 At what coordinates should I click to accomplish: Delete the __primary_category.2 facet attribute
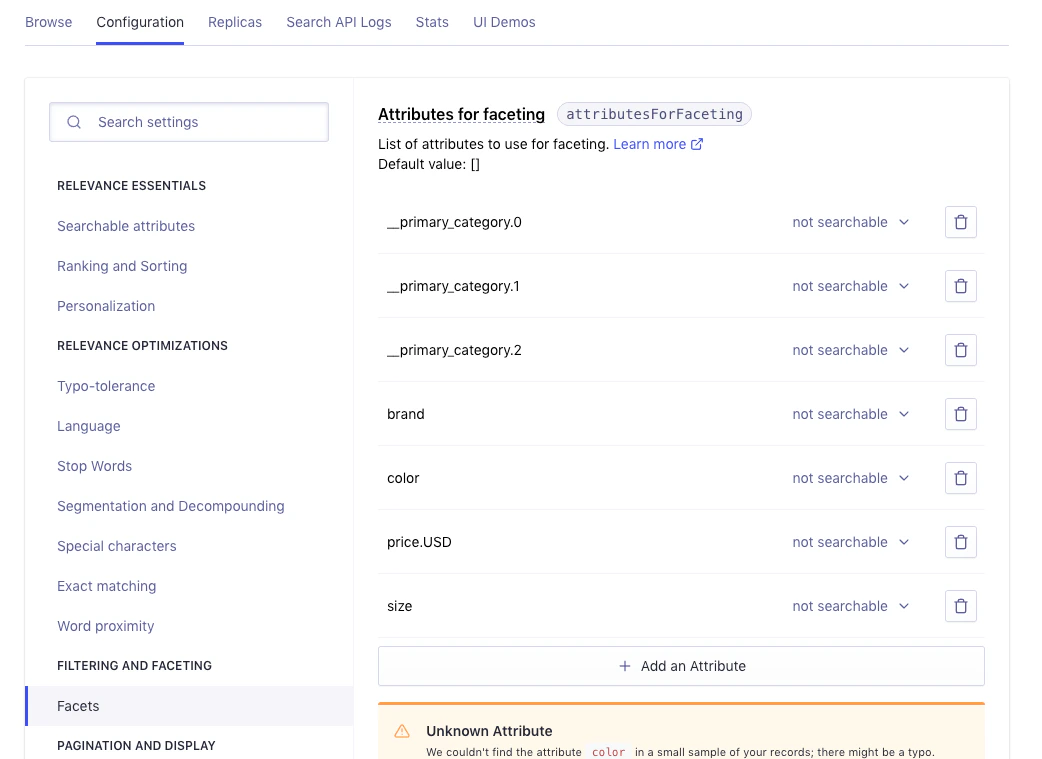click(x=960, y=350)
